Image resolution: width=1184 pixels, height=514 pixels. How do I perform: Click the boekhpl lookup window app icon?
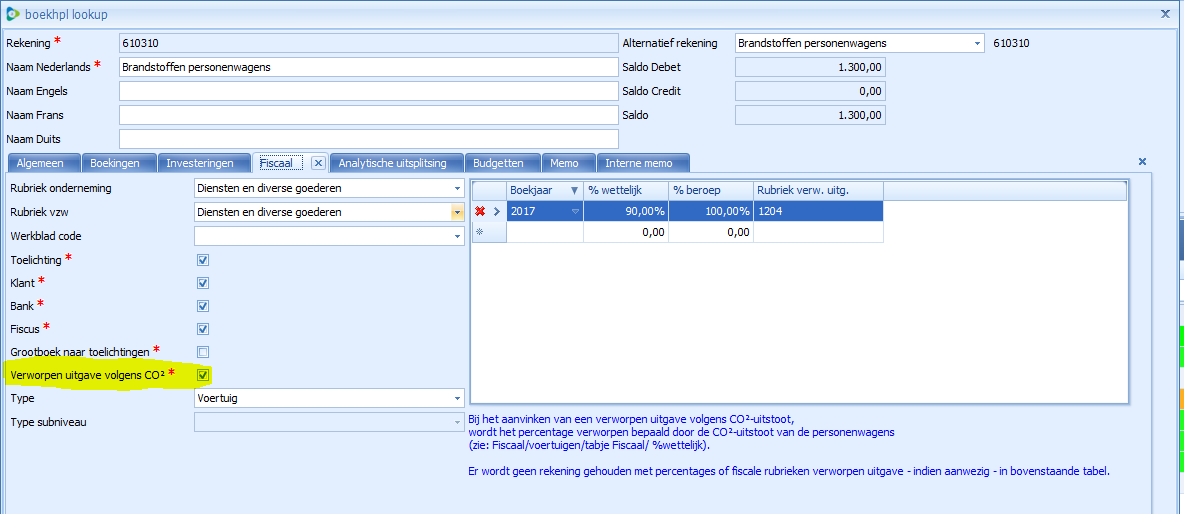point(11,14)
